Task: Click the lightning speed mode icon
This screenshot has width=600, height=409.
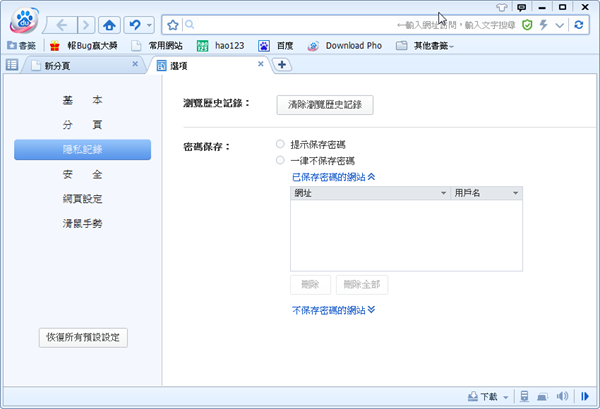Action: 543,25
